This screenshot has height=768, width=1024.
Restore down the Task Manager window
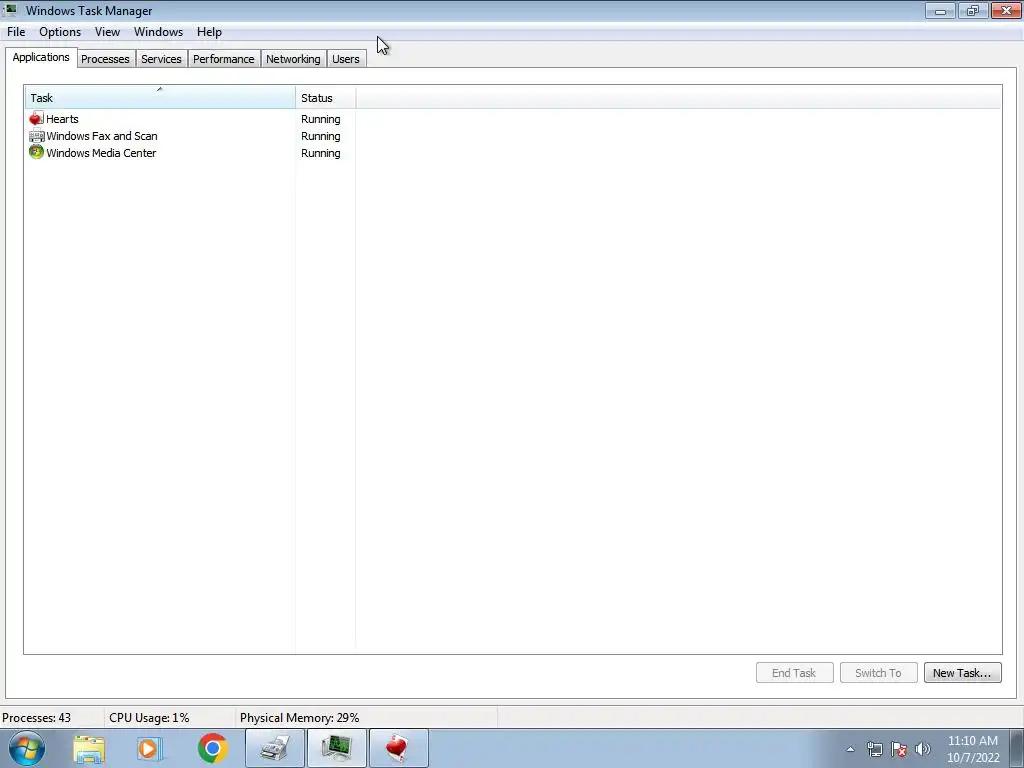[x=973, y=10]
